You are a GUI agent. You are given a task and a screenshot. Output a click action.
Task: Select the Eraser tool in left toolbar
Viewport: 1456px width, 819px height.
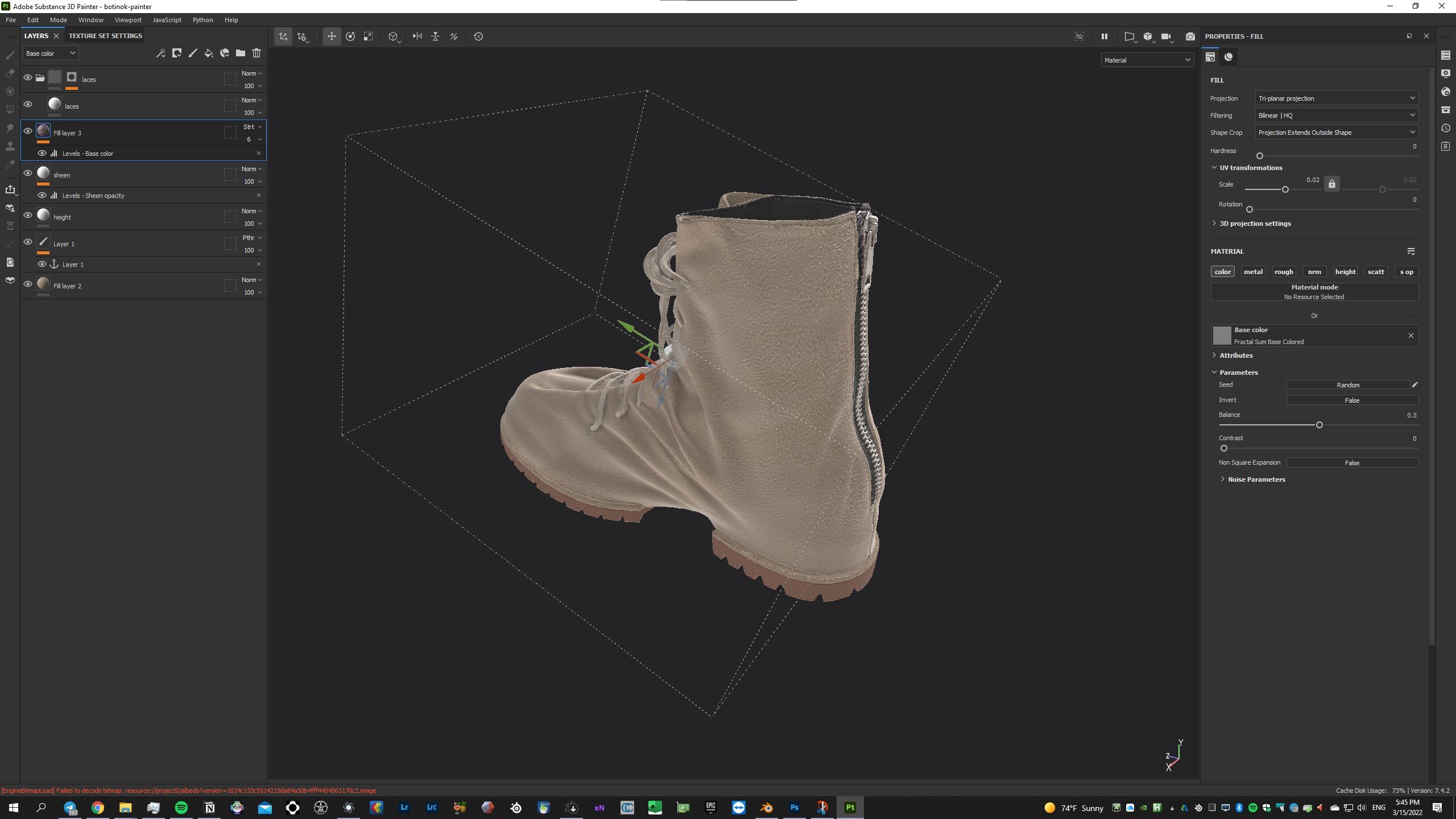click(x=10, y=73)
